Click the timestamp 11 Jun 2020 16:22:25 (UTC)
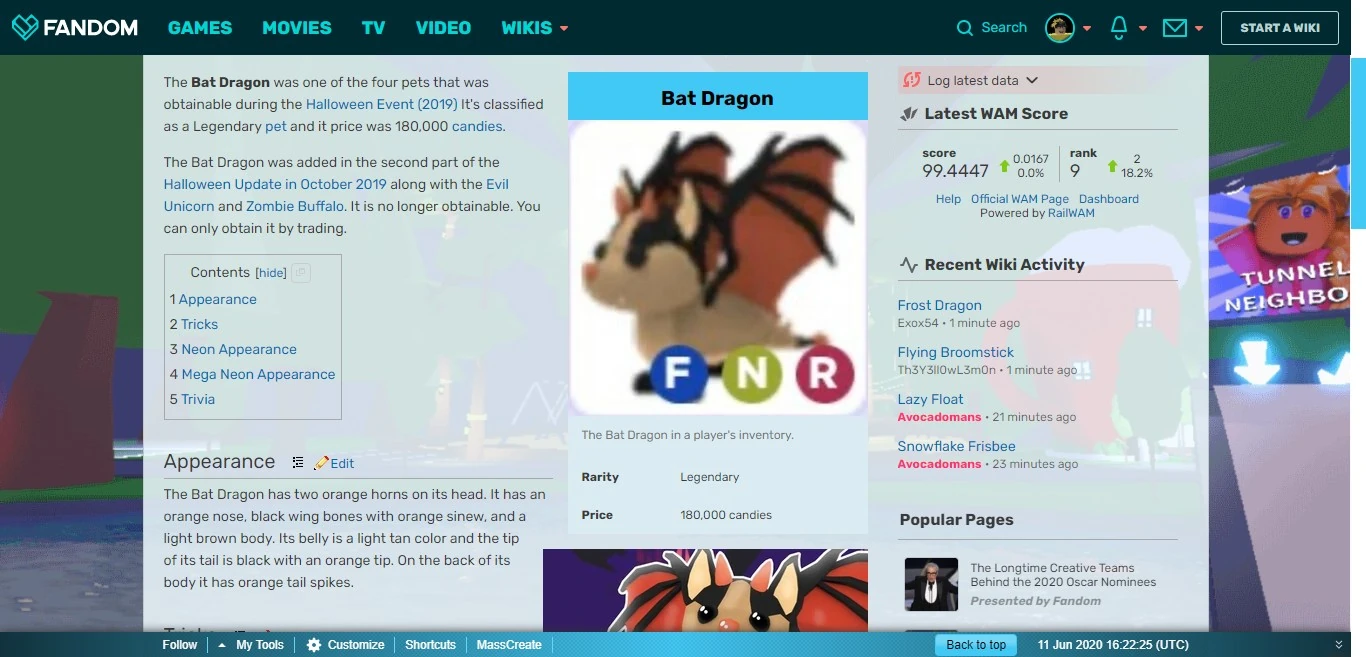This screenshot has width=1366, height=657. (x=1113, y=645)
